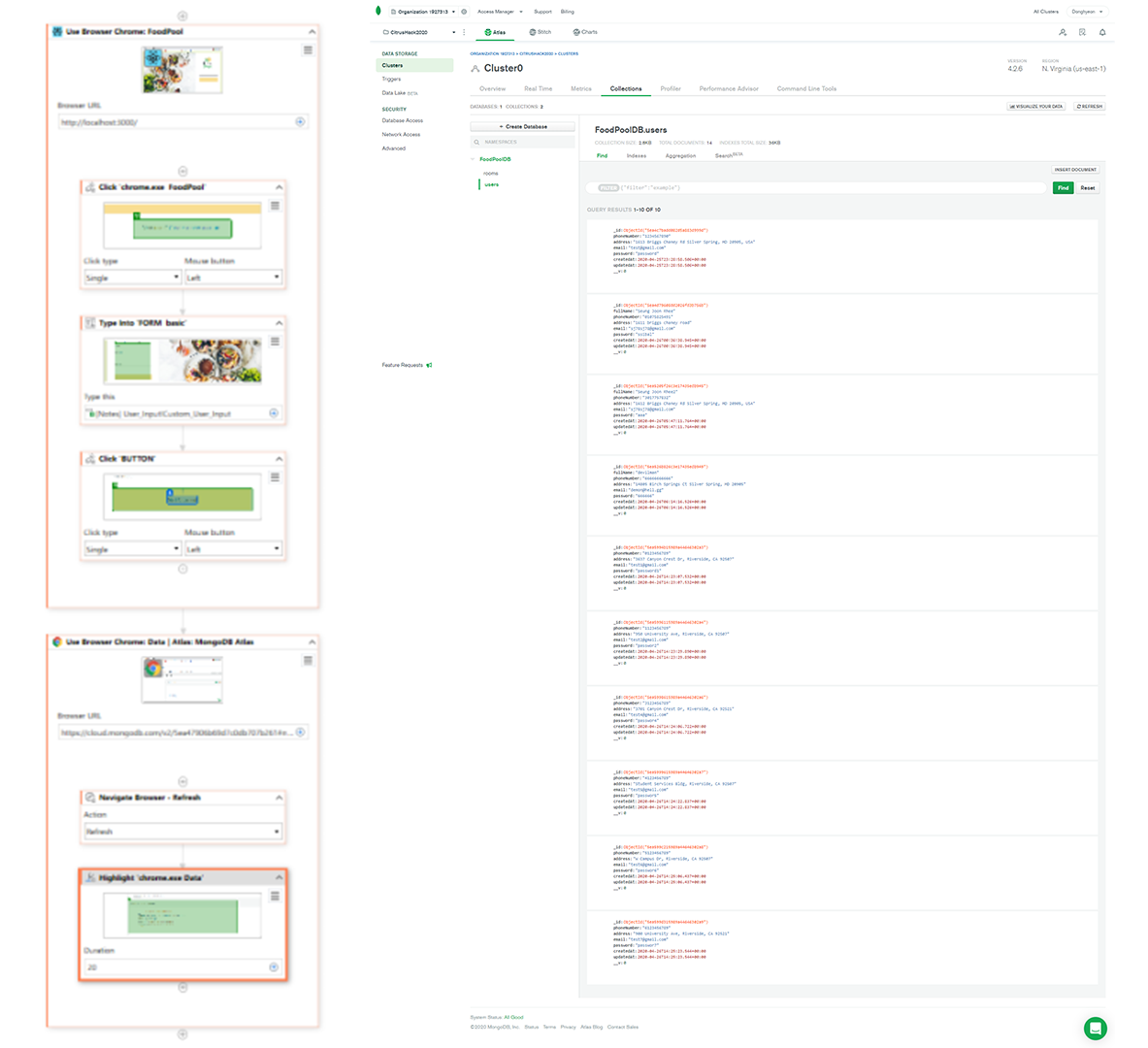
Task: Open the Aggregation collection tab
Action: tap(680, 155)
